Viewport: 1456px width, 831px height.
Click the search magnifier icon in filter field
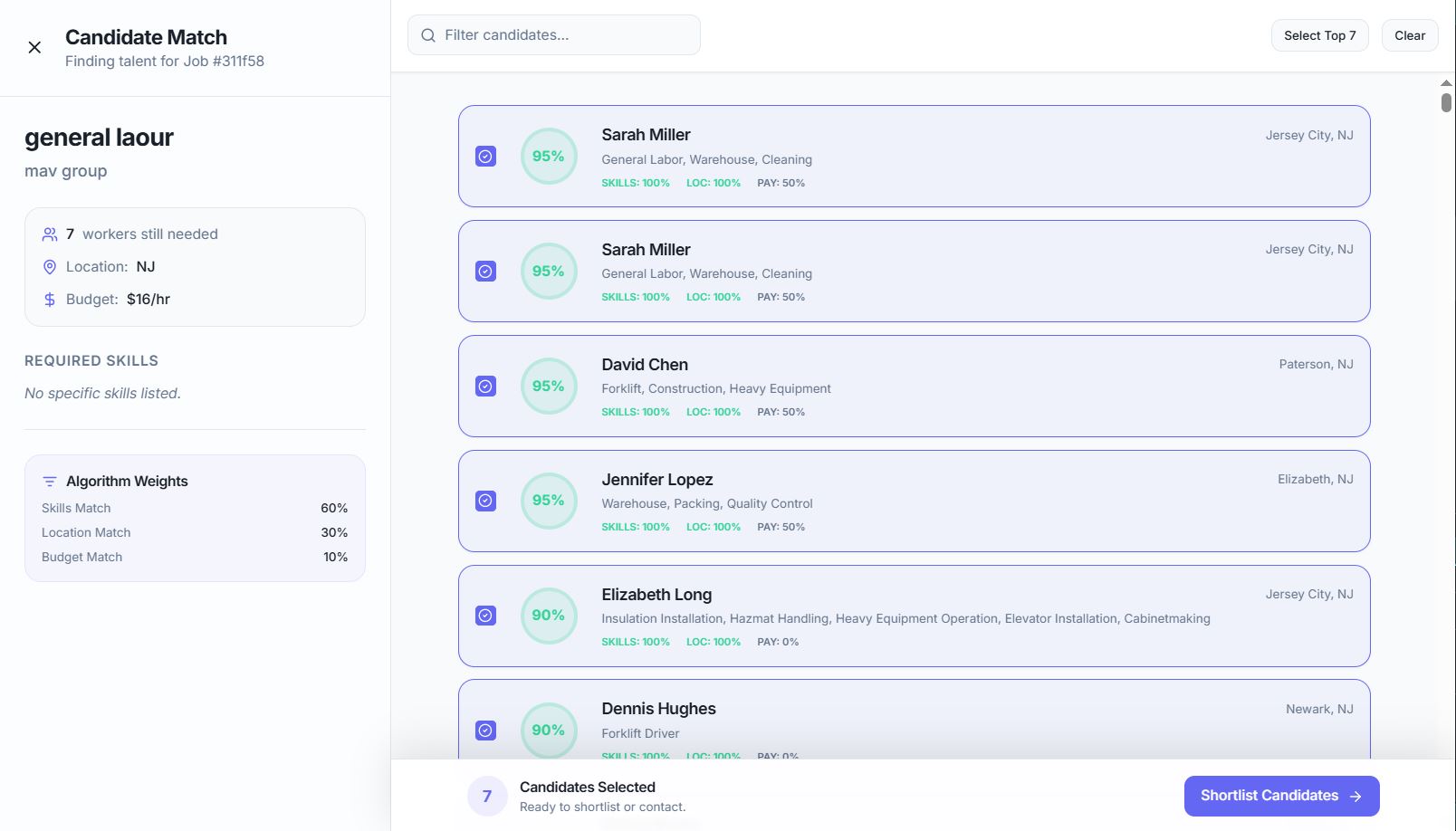(427, 34)
